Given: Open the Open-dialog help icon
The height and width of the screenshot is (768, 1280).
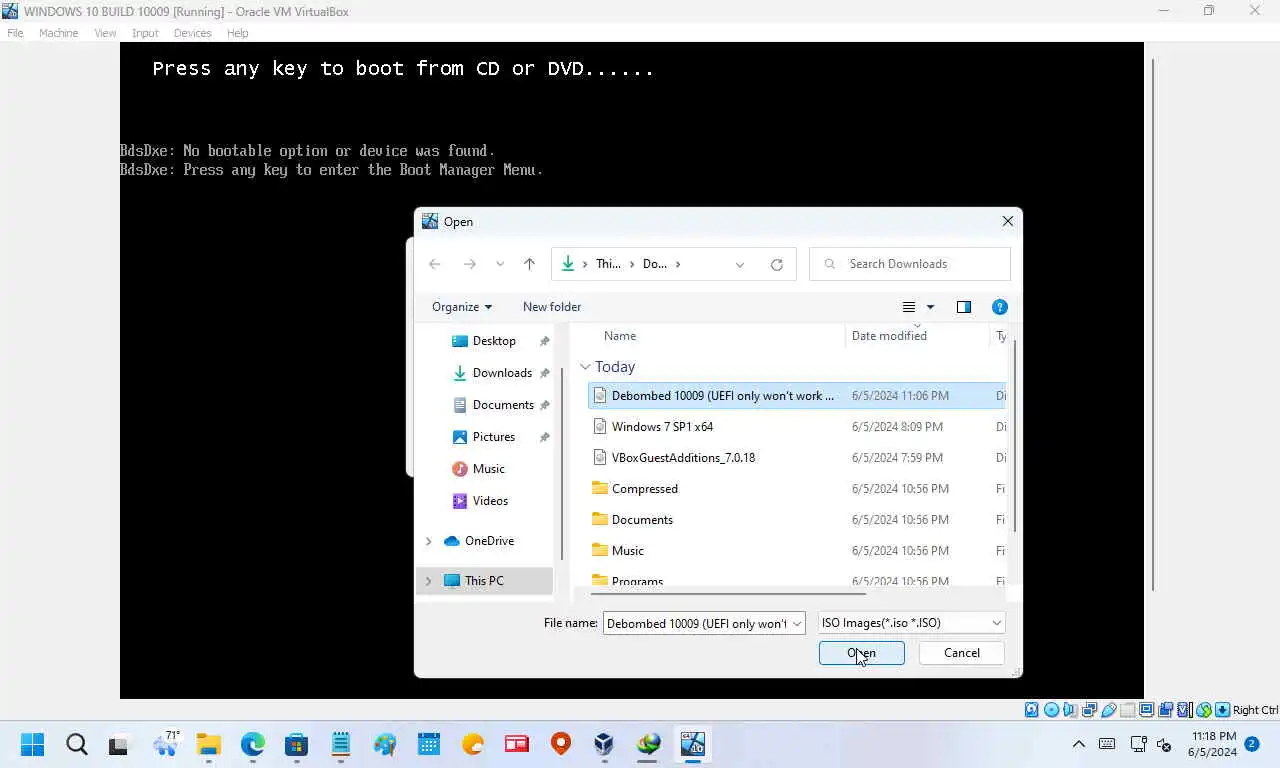Looking at the screenshot, I should [999, 307].
